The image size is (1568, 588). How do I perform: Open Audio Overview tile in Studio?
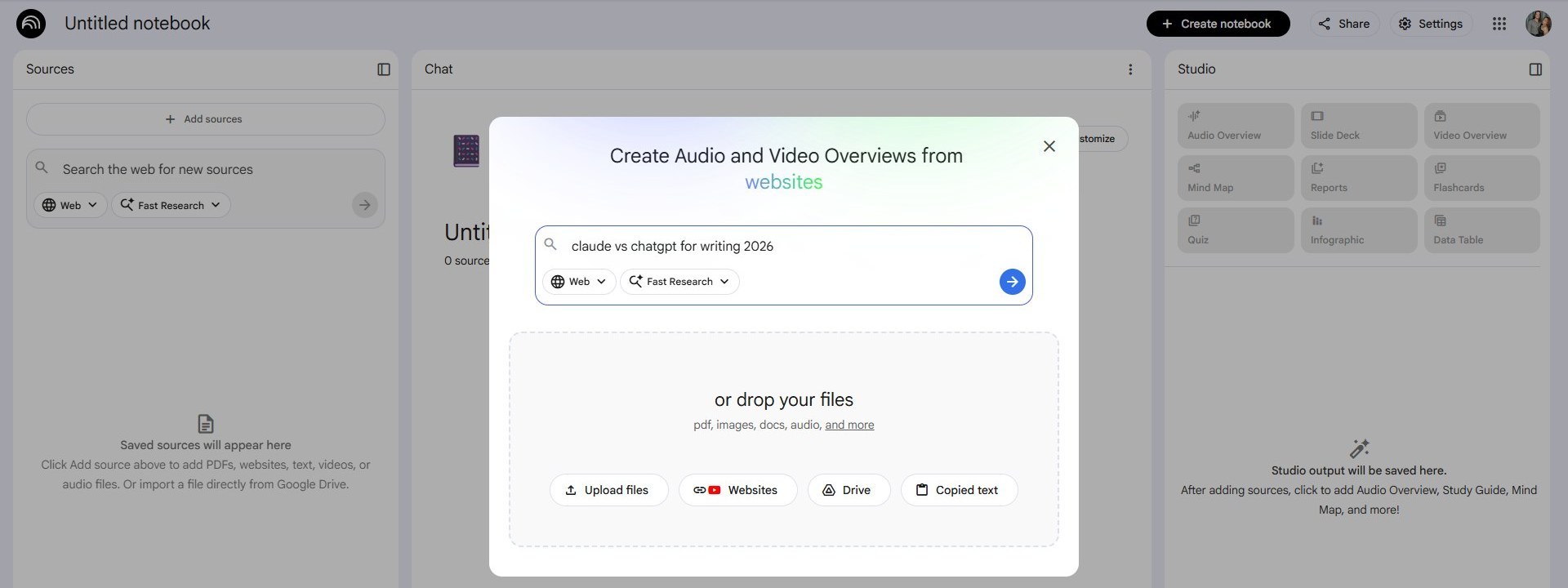[x=1236, y=126]
